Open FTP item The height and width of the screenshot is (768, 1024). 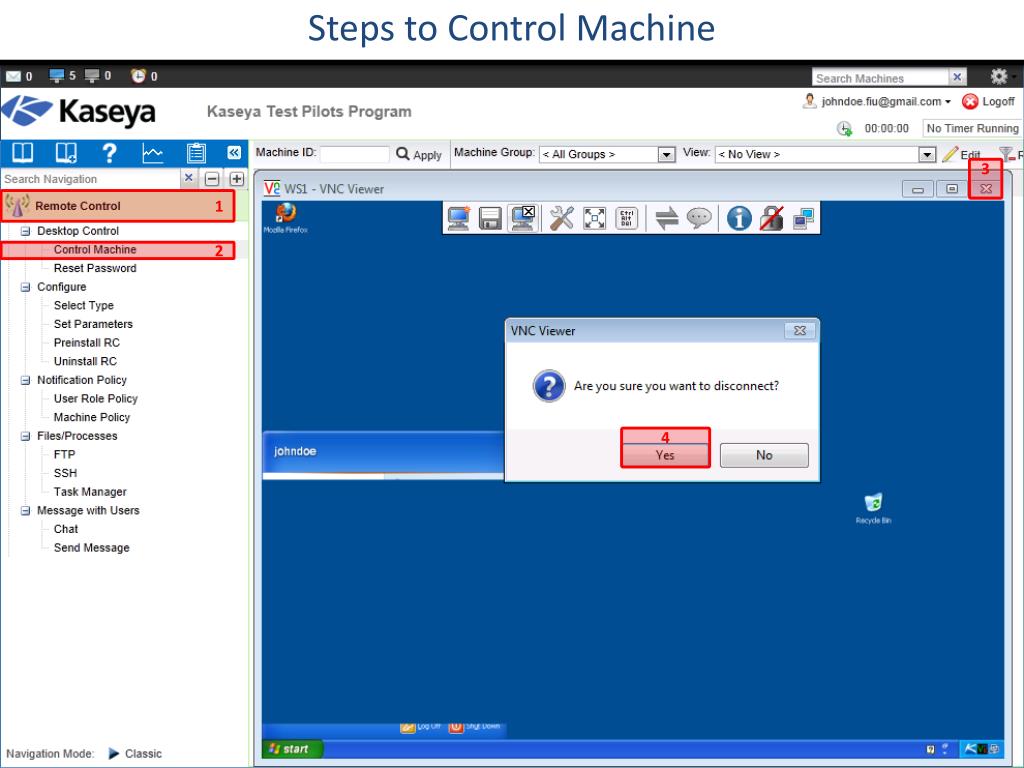pyautogui.click(x=65, y=455)
